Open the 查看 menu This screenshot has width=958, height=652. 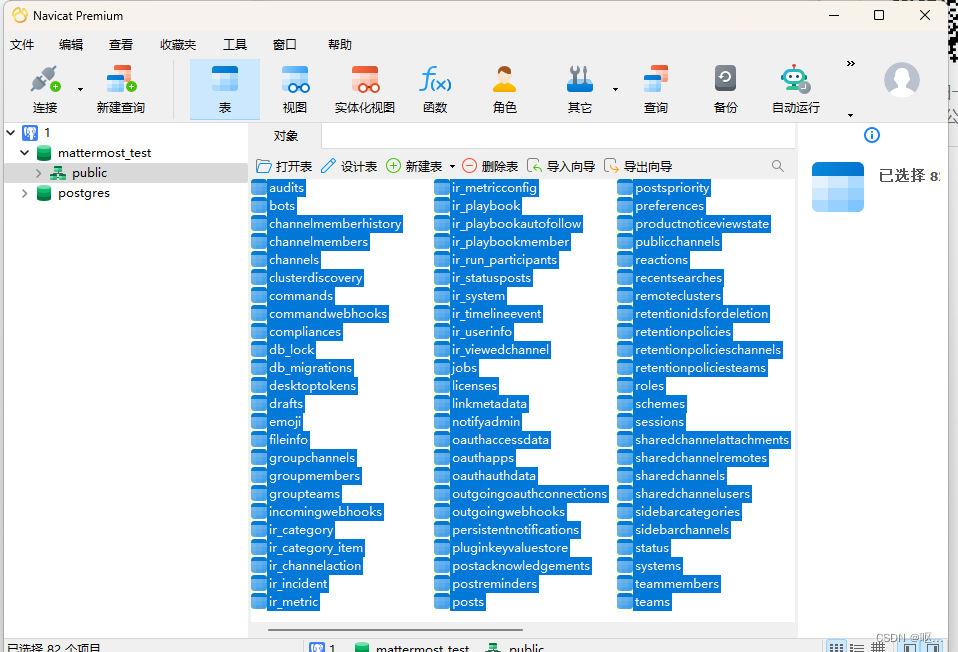[120, 45]
